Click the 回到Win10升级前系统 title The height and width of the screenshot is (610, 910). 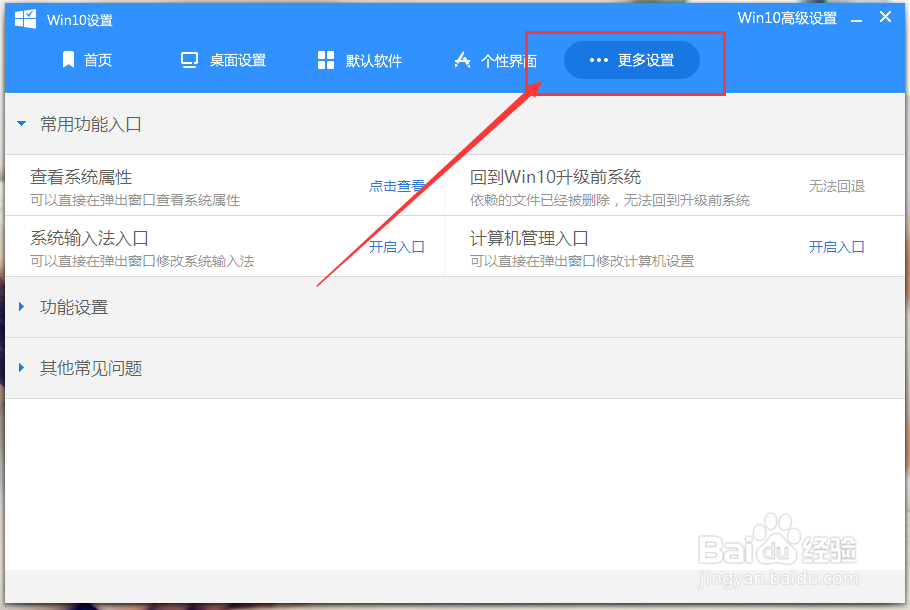click(x=555, y=176)
